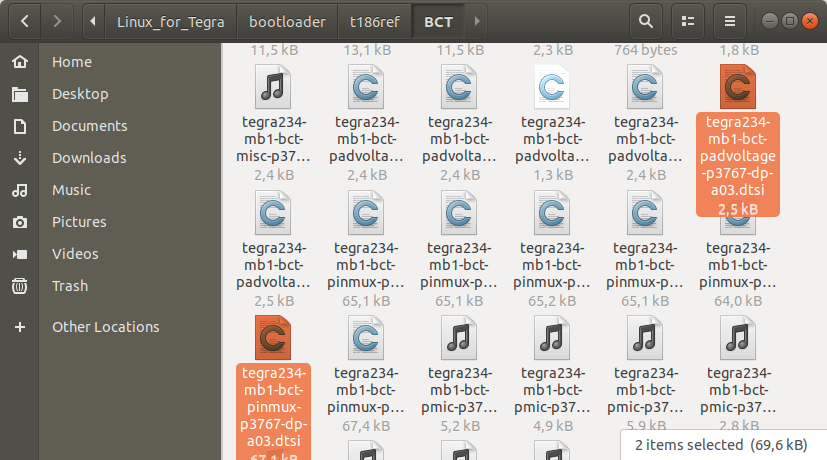The image size is (827, 460).
Task: Open the bootloader path segment
Action: pyautogui.click(x=287, y=22)
